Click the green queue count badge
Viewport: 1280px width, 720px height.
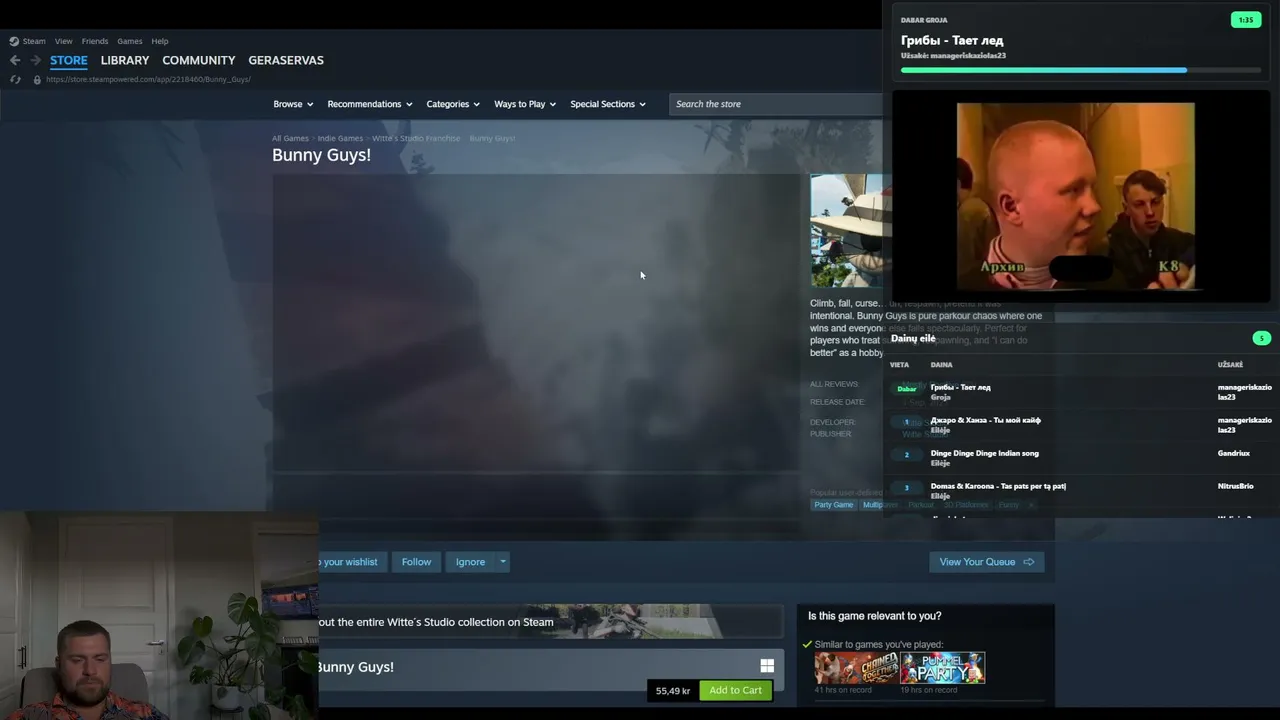(1262, 338)
